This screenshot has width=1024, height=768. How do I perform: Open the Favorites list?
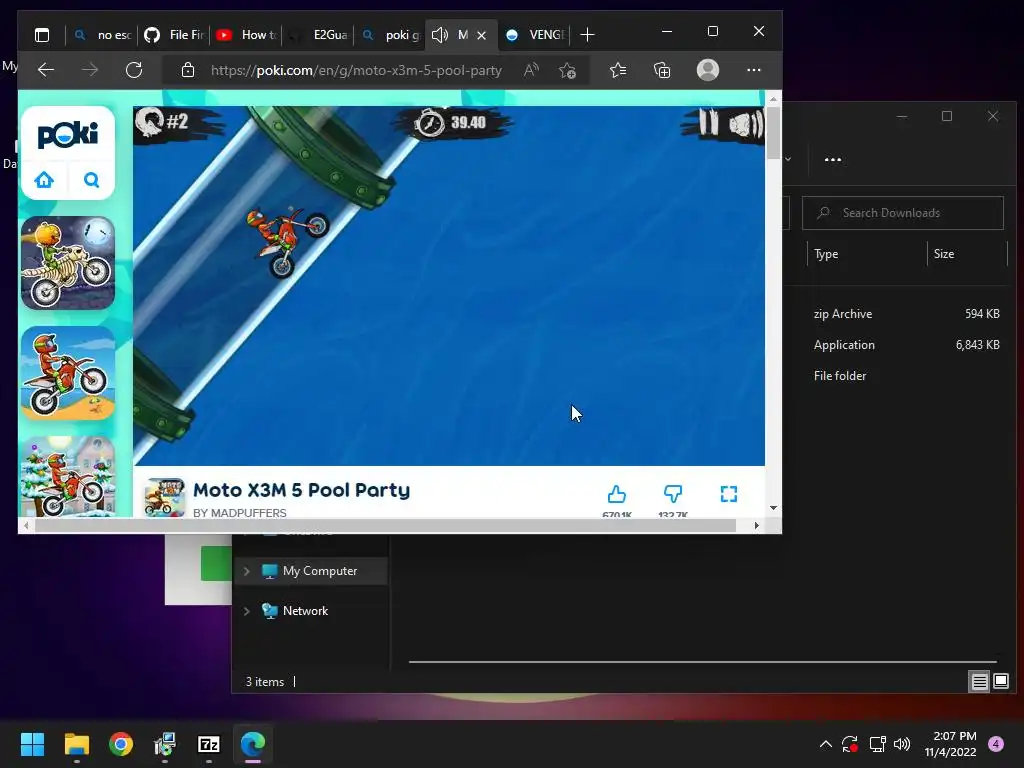tap(618, 70)
